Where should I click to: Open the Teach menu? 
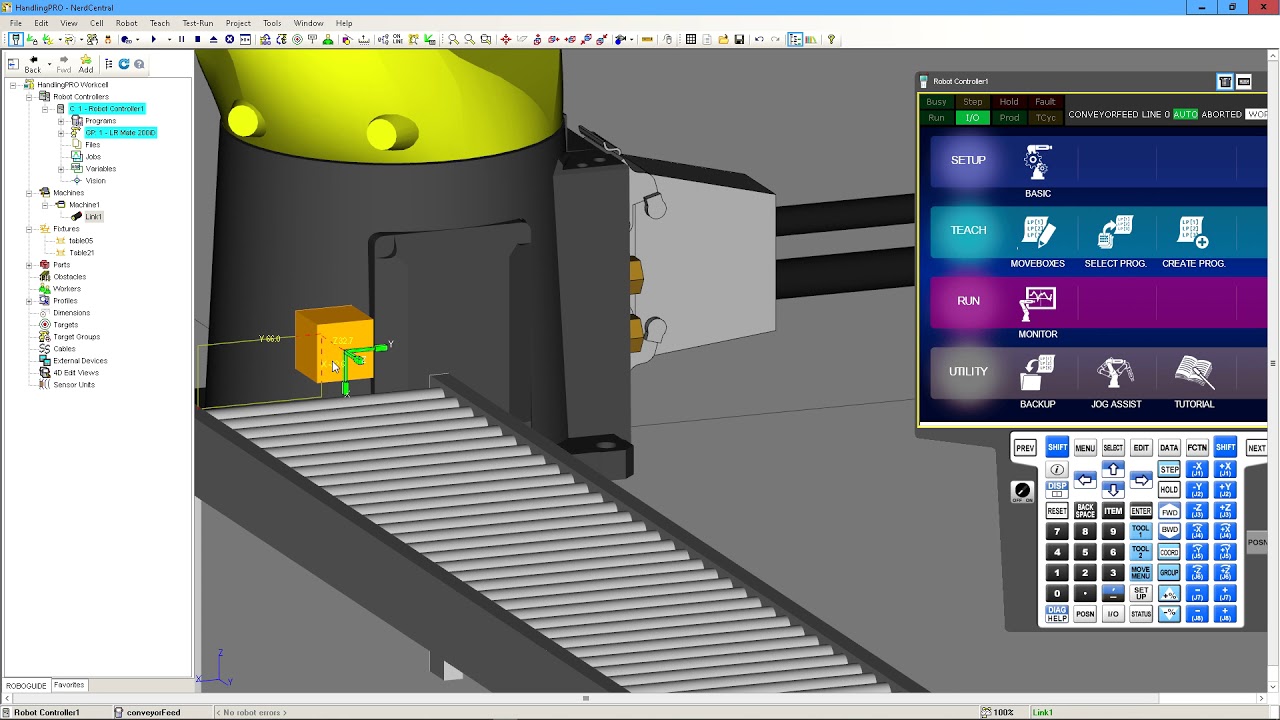(x=159, y=23)
